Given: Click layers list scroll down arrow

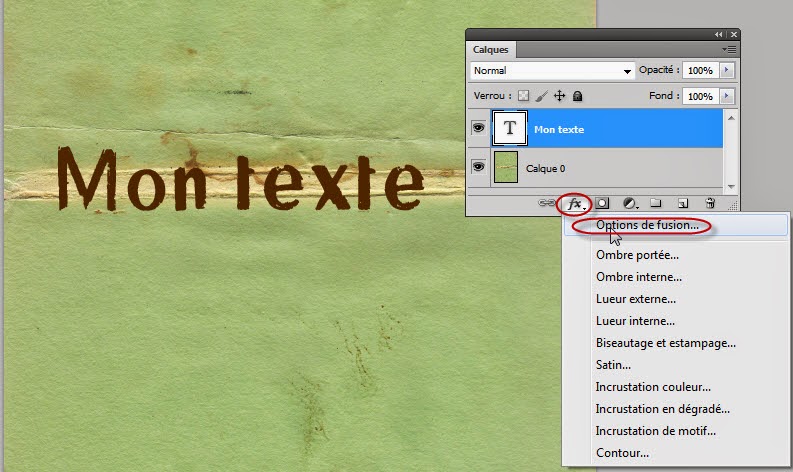Looking at the screenshot, I should click(x=731, y=187).
